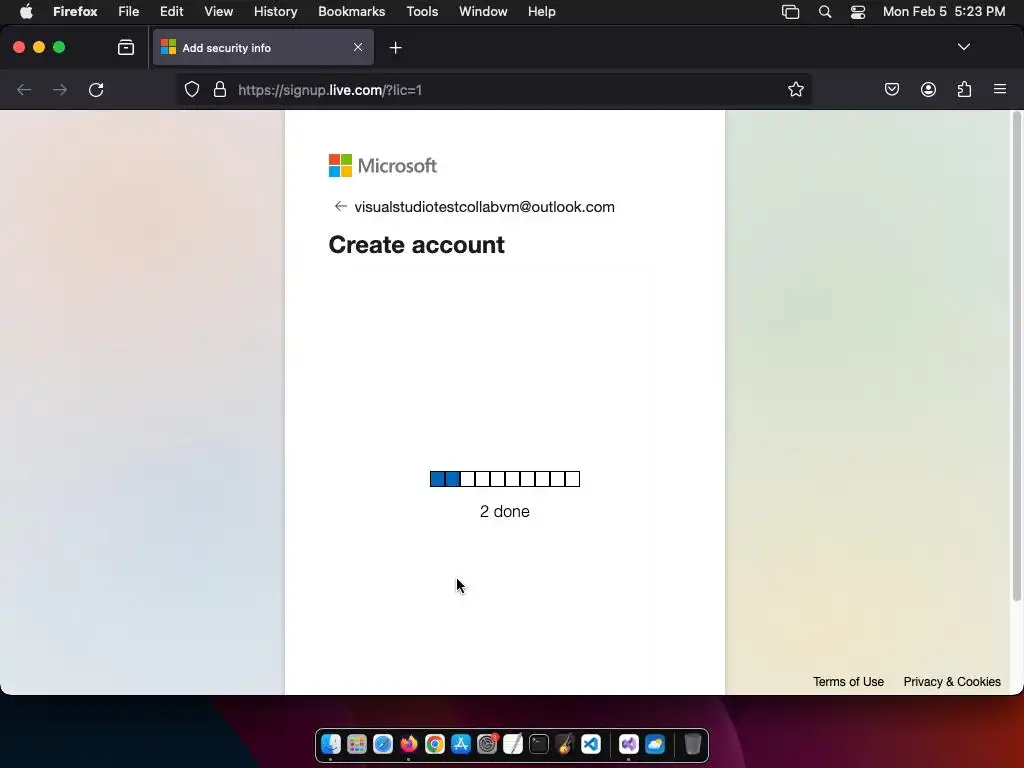Open Visual Studio Code from the dock
The image size is (1024, 768).
click(591, 744)
